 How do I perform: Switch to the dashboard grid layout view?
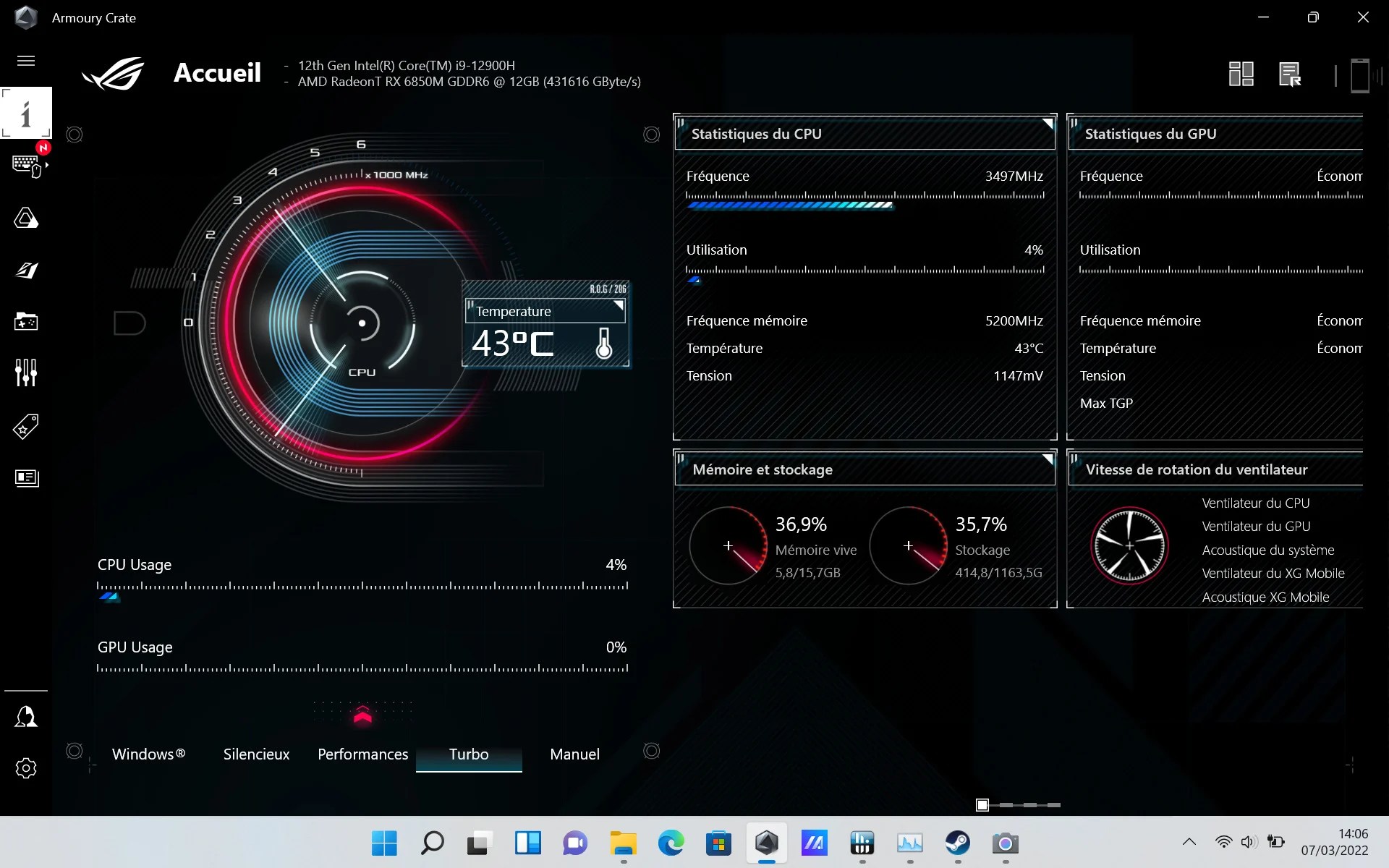click(1241, 74)
